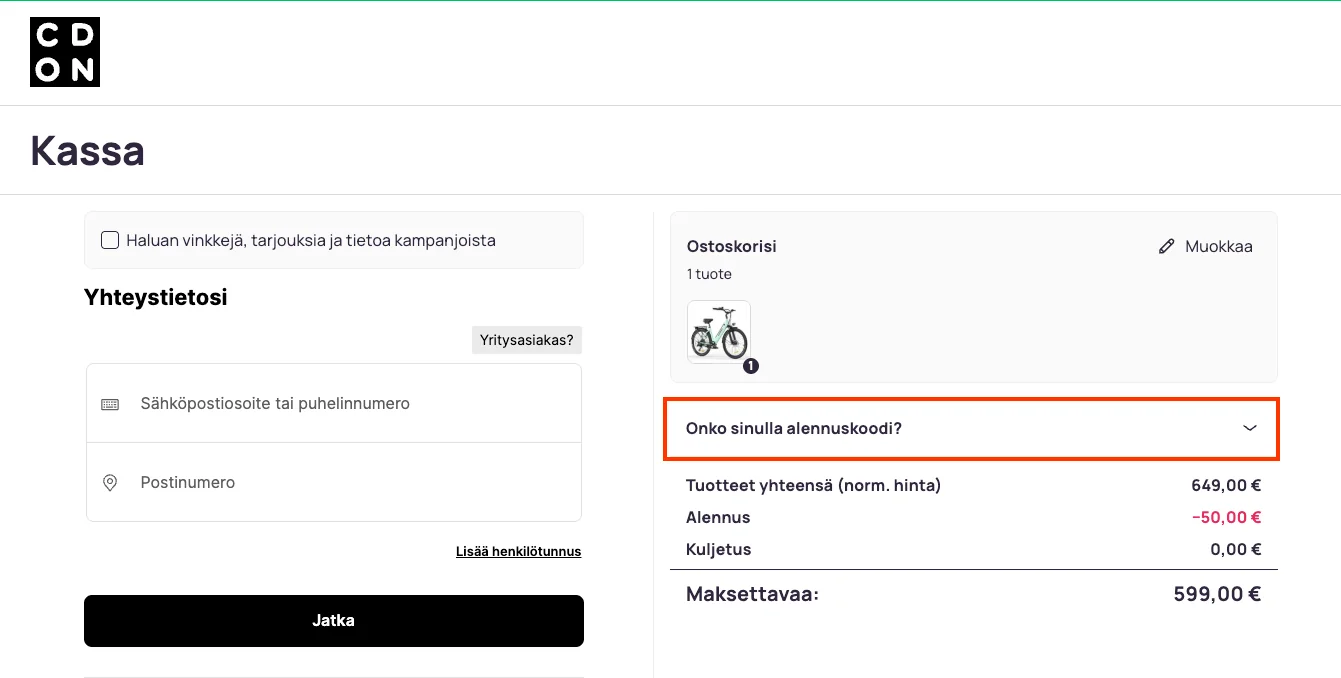Viewport: 1341px width, 678px height.
Task: Click the Haluan vinkkejä checkbox label text
Action: (311, 240)
